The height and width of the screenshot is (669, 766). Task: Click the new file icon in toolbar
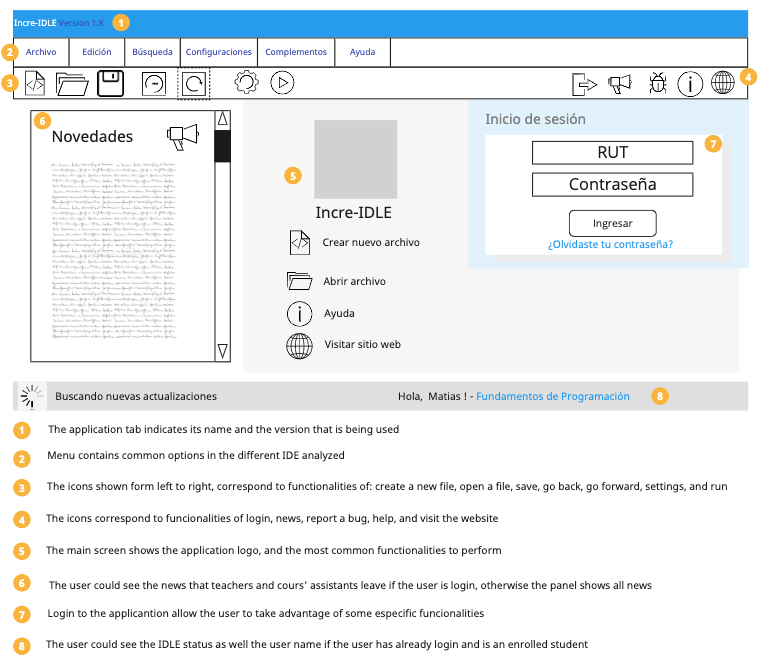pyautogui.click(x=35, y=83)
